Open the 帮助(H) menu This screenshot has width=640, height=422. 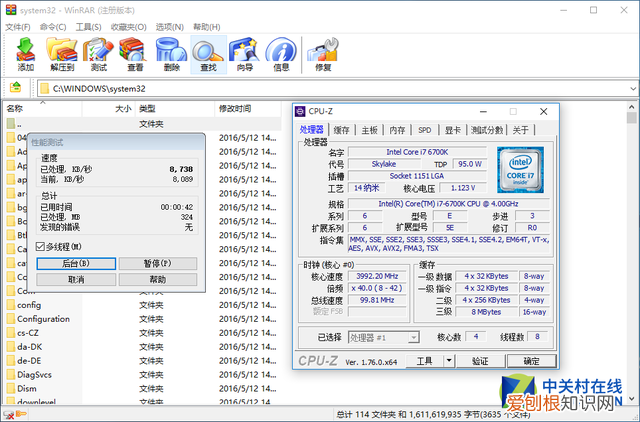coord(207,27)
